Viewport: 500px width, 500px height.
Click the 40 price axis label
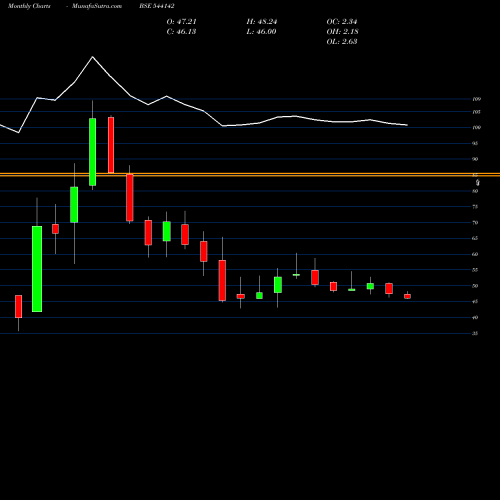click(475, 317)
